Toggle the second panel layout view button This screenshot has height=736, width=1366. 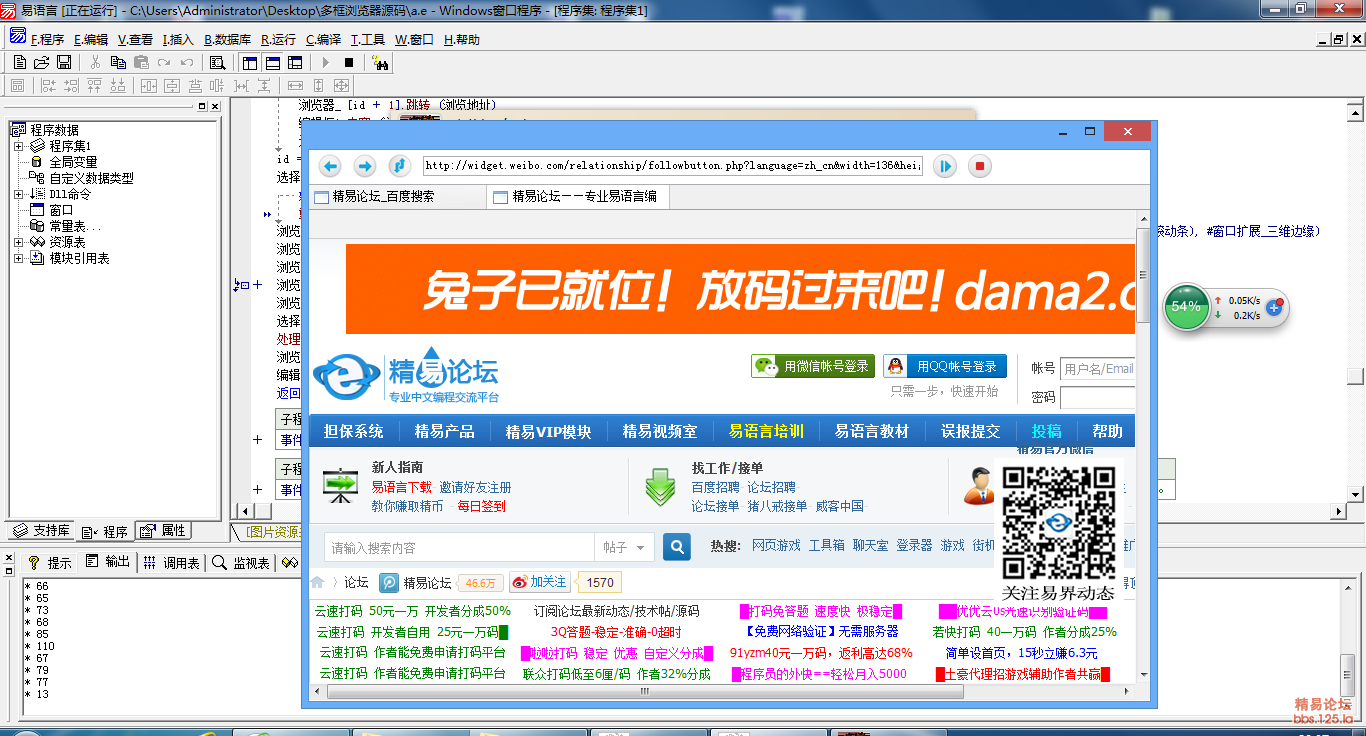pyautogui.click(x=271, y=62)
